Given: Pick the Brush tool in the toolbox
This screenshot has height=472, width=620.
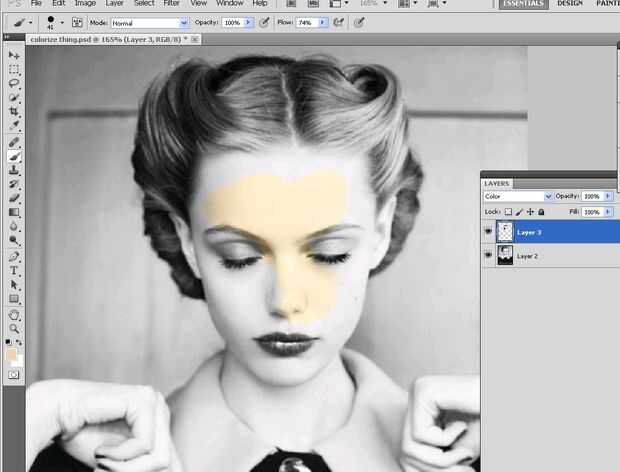Looking at the screenshot, I should tap(14, 156).
